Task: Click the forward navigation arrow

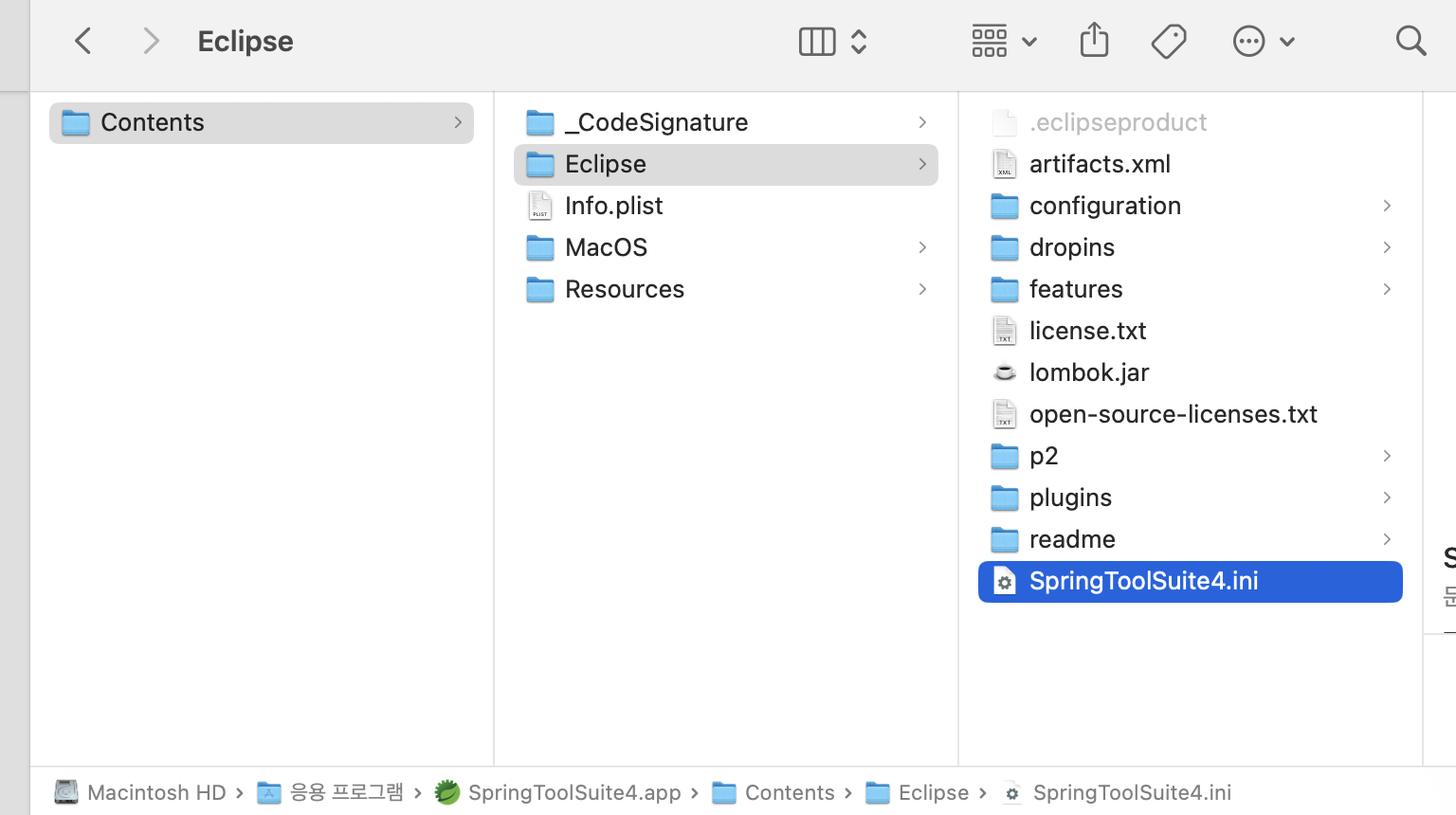Action: pyautogui.click(x=151, y=41)
